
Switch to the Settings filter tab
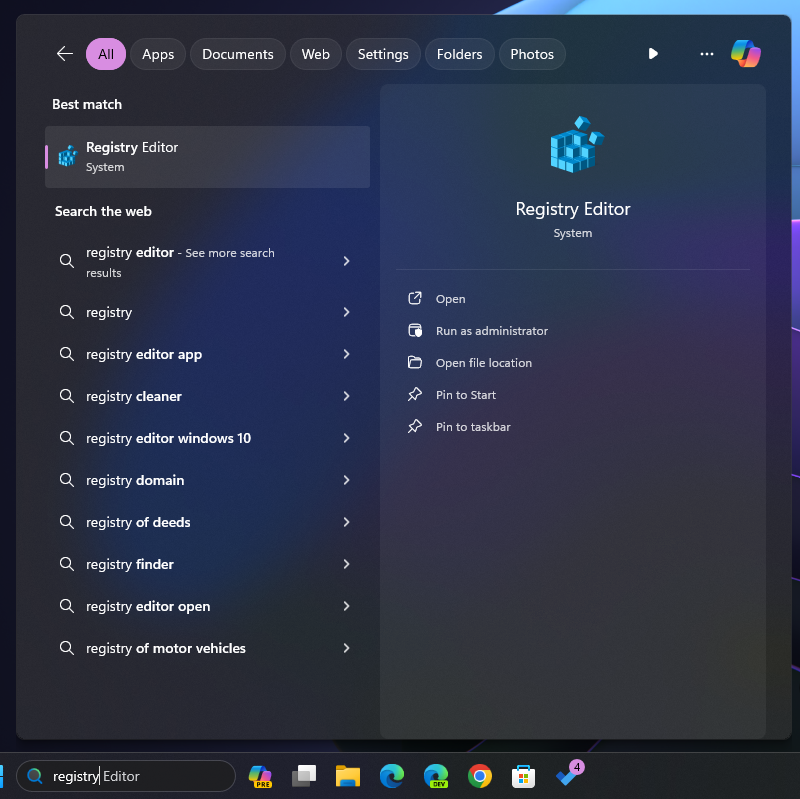(x=383, y=54)
